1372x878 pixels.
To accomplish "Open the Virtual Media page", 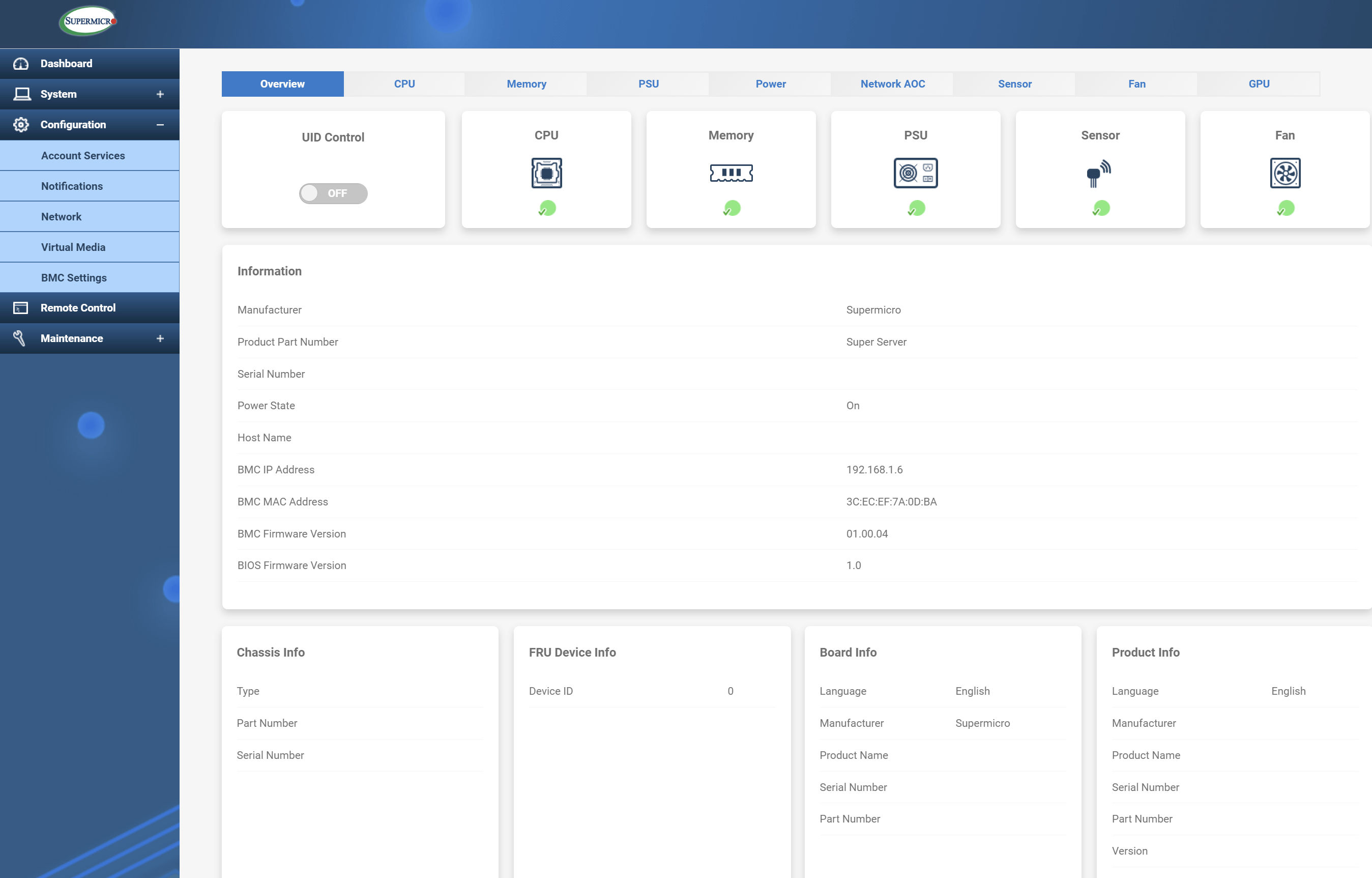I will [73, 247].
